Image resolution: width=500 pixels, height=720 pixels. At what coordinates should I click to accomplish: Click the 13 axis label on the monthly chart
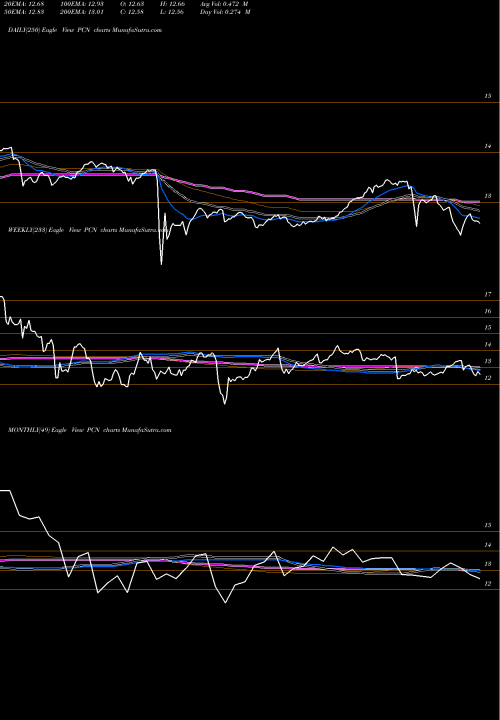click(488, 564)
